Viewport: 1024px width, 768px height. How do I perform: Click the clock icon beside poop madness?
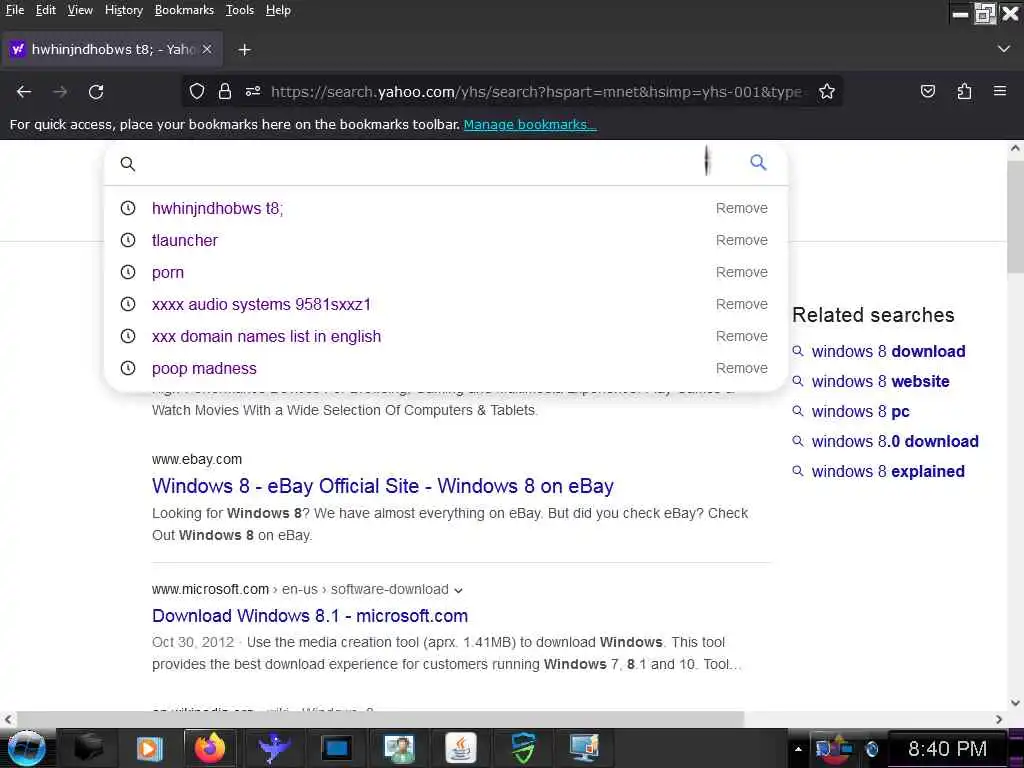[x=128, y=368]
